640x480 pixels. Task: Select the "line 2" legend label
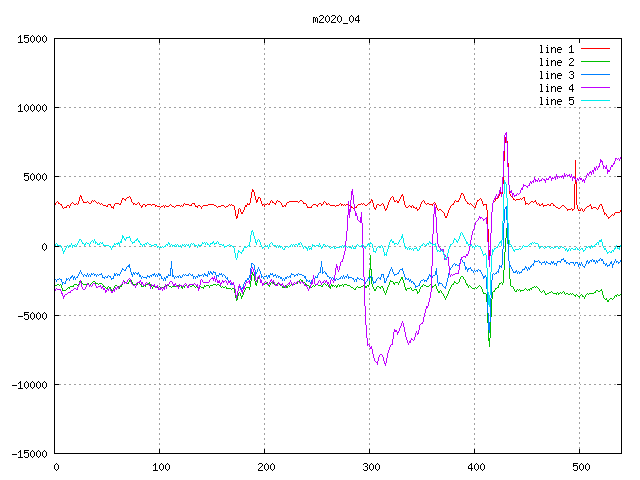[556, 62]
